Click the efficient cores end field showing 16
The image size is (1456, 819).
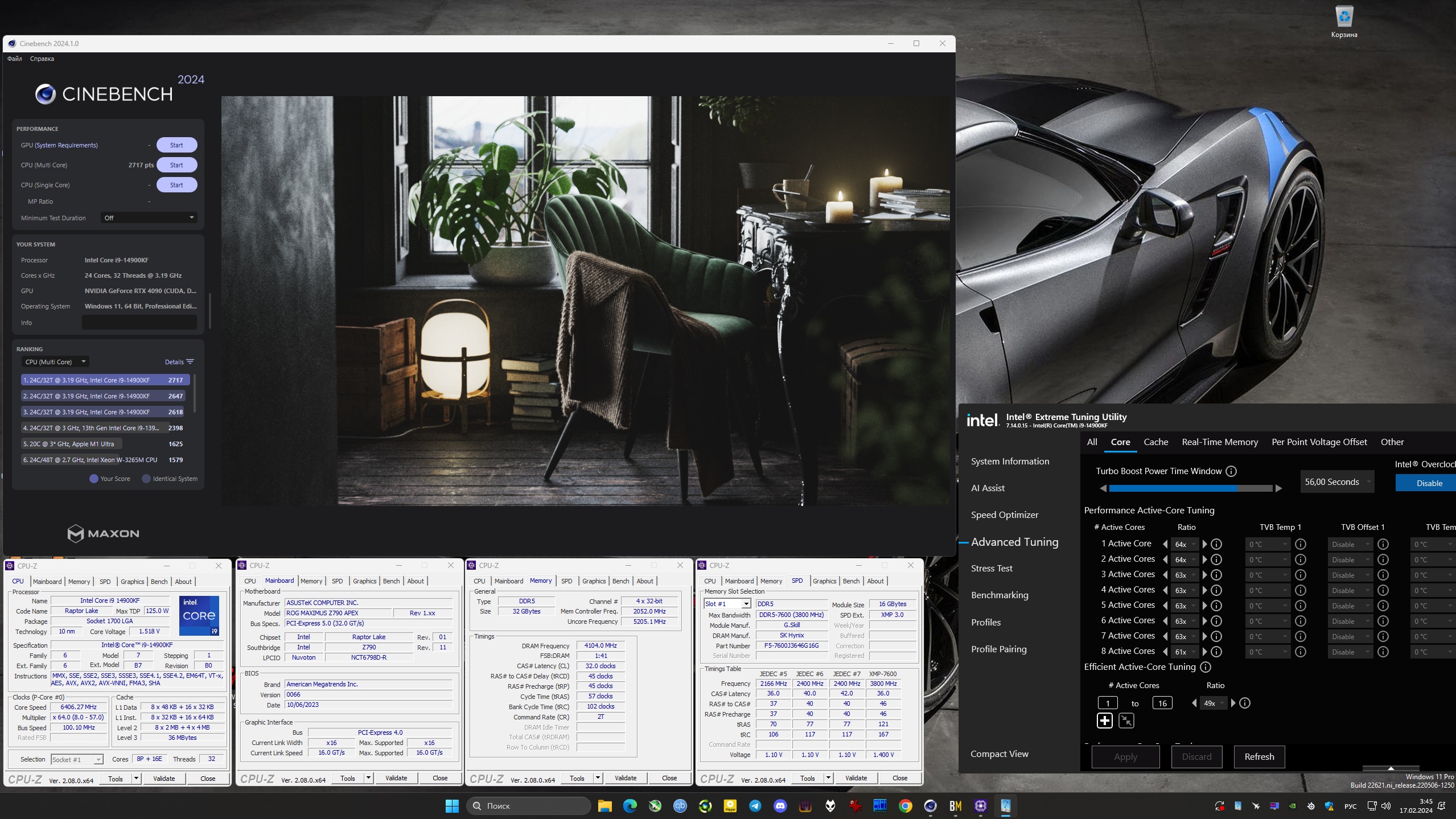[x=1162, y=703]
